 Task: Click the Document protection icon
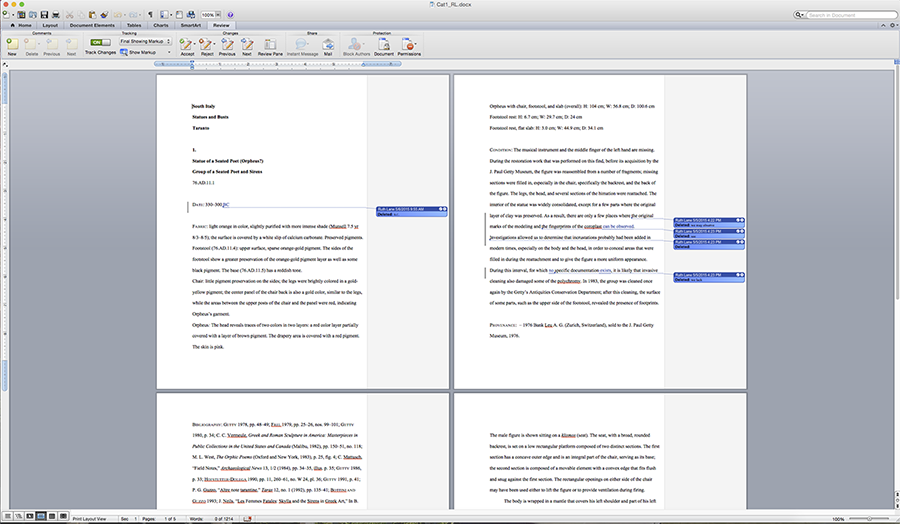[x=383, y=46]
